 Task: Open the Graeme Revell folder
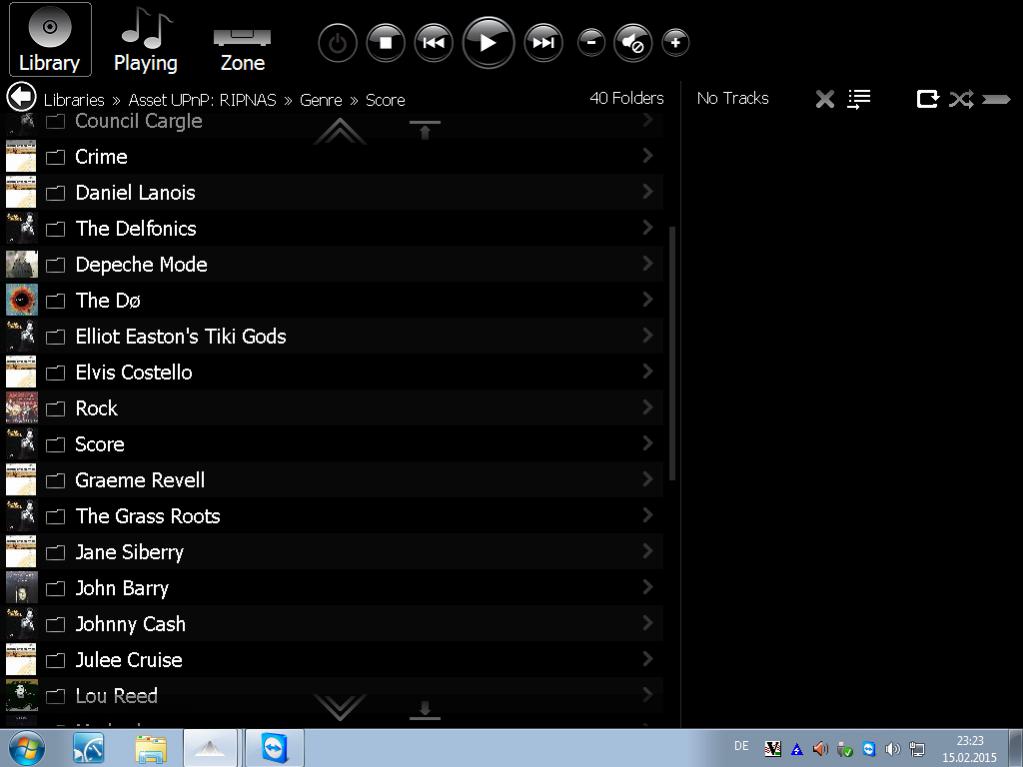coord(140,480)
